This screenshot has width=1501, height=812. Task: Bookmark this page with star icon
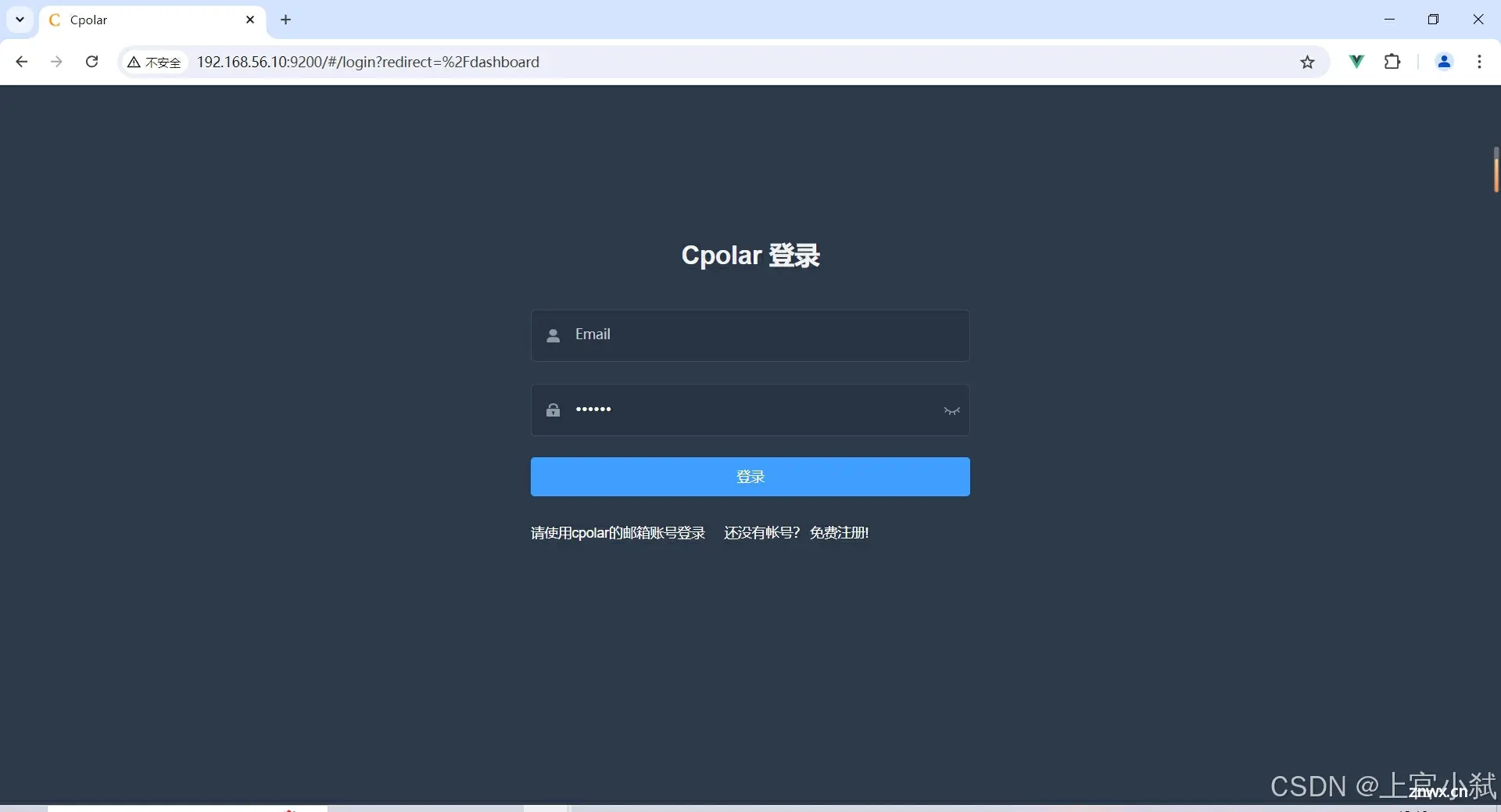pyautogui.click(x=1307, y=62)
